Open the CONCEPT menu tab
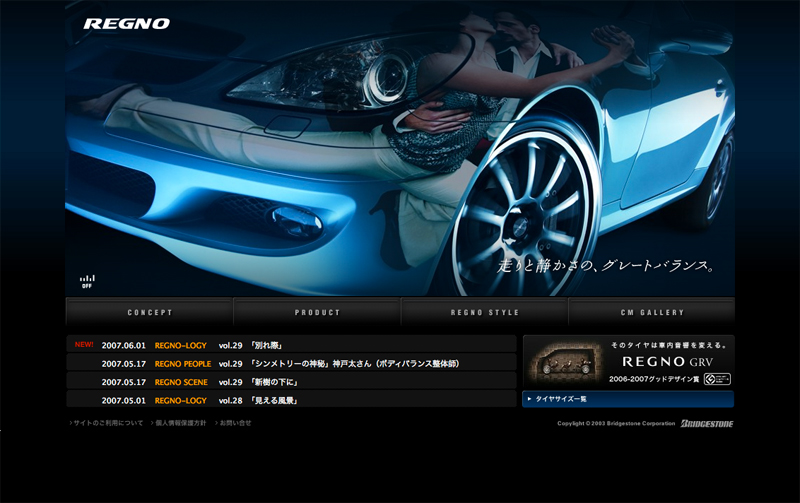 [149, 312]
